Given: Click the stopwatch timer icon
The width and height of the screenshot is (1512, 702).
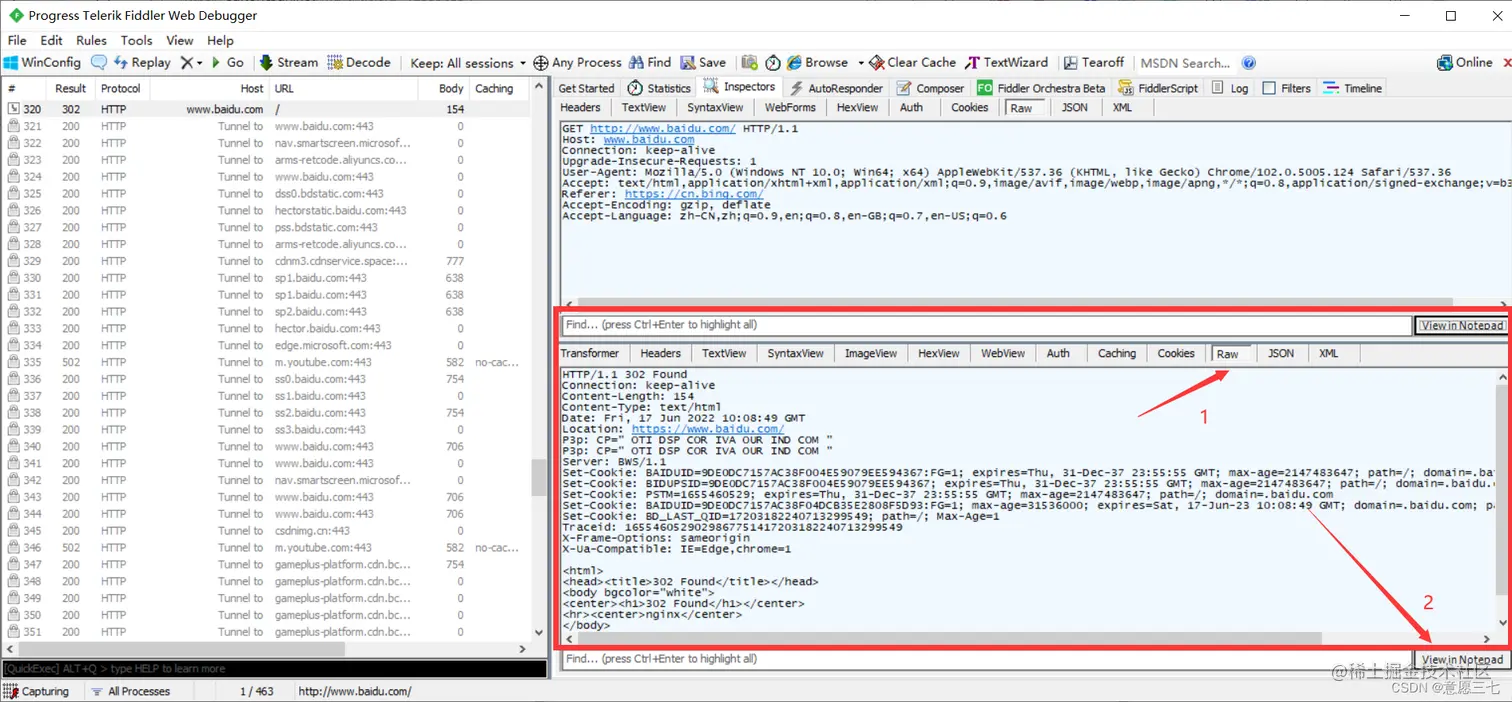Looking at the screenshot, I should click(773, 62).
